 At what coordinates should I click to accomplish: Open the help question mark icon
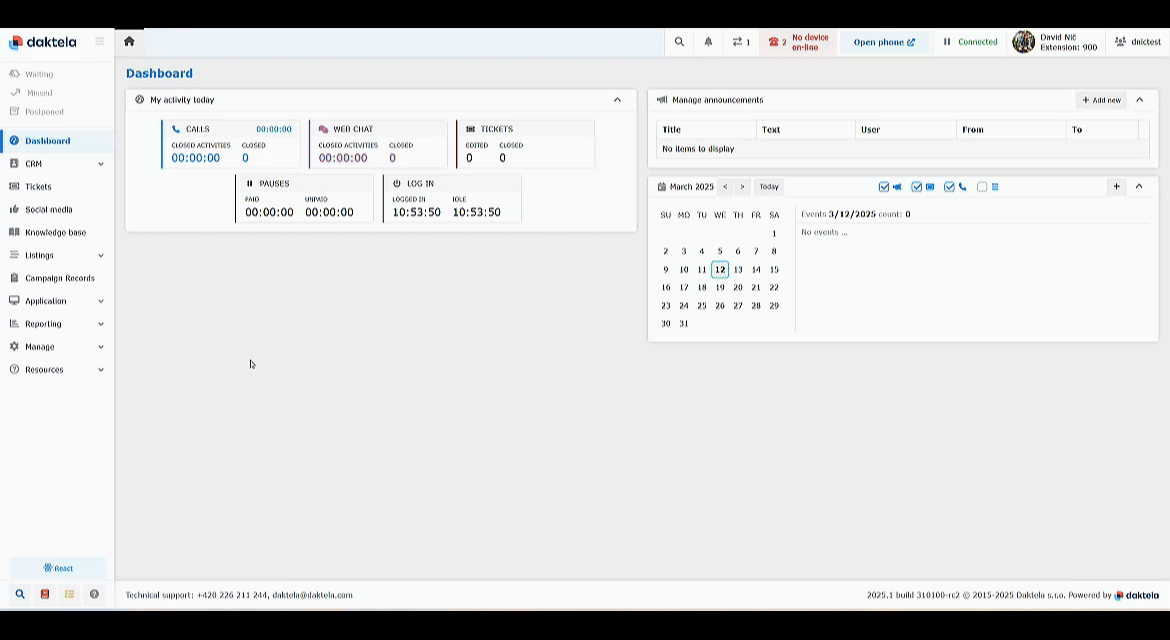point(94,594)
